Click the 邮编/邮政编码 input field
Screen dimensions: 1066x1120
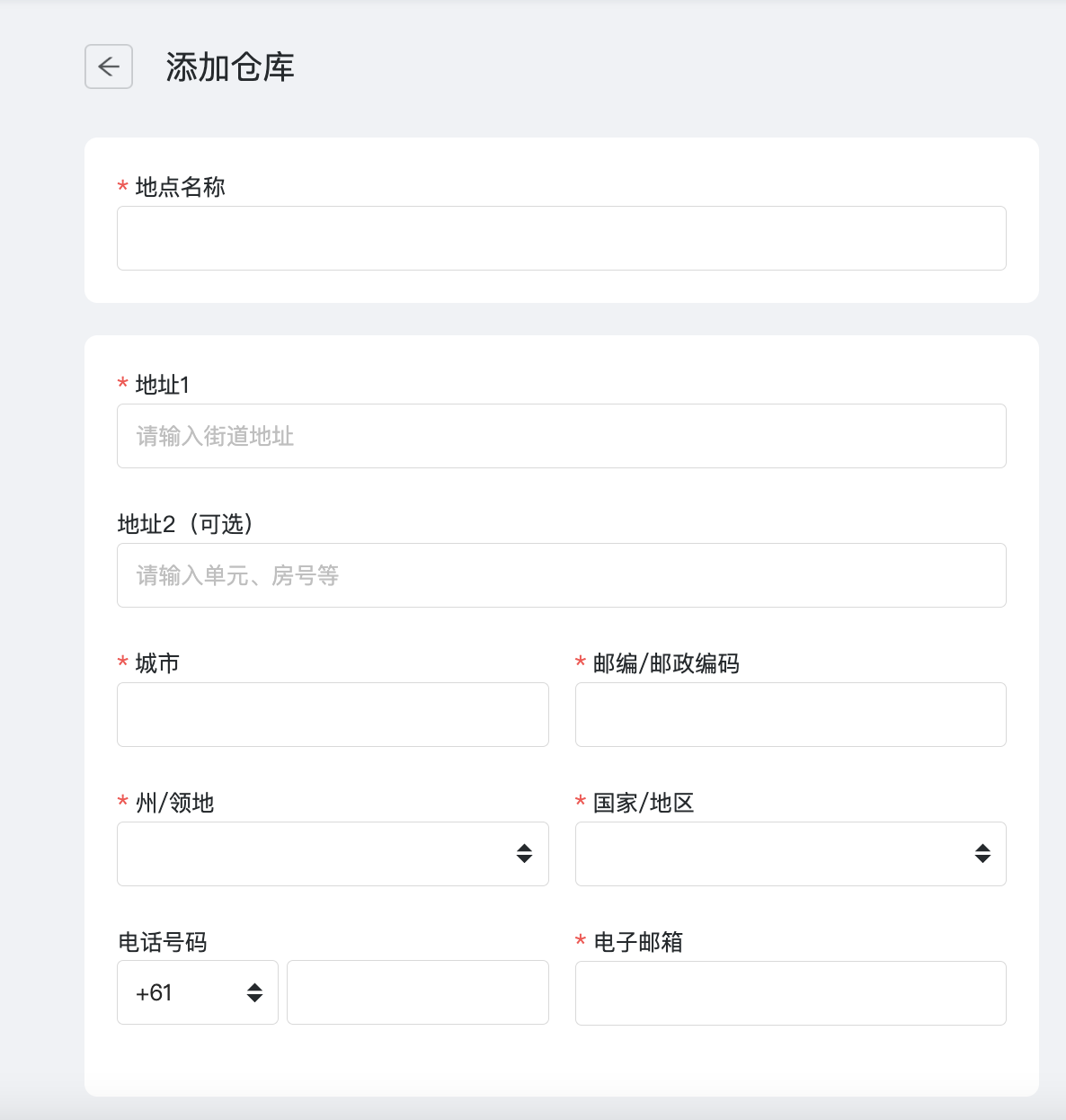[x=791, y=715]
